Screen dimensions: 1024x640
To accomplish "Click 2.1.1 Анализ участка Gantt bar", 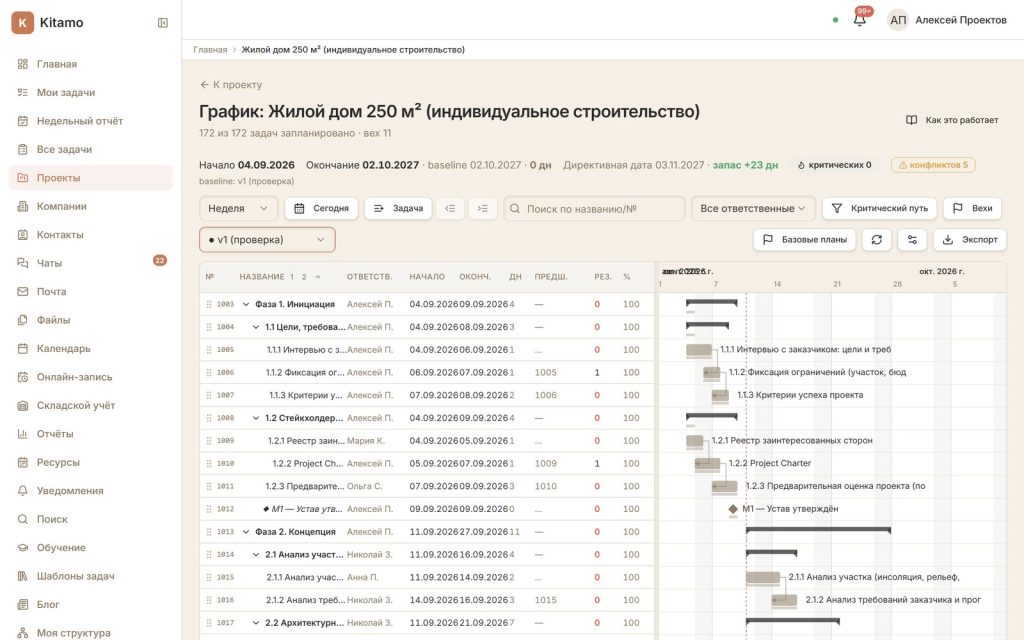I will [763, 577].
